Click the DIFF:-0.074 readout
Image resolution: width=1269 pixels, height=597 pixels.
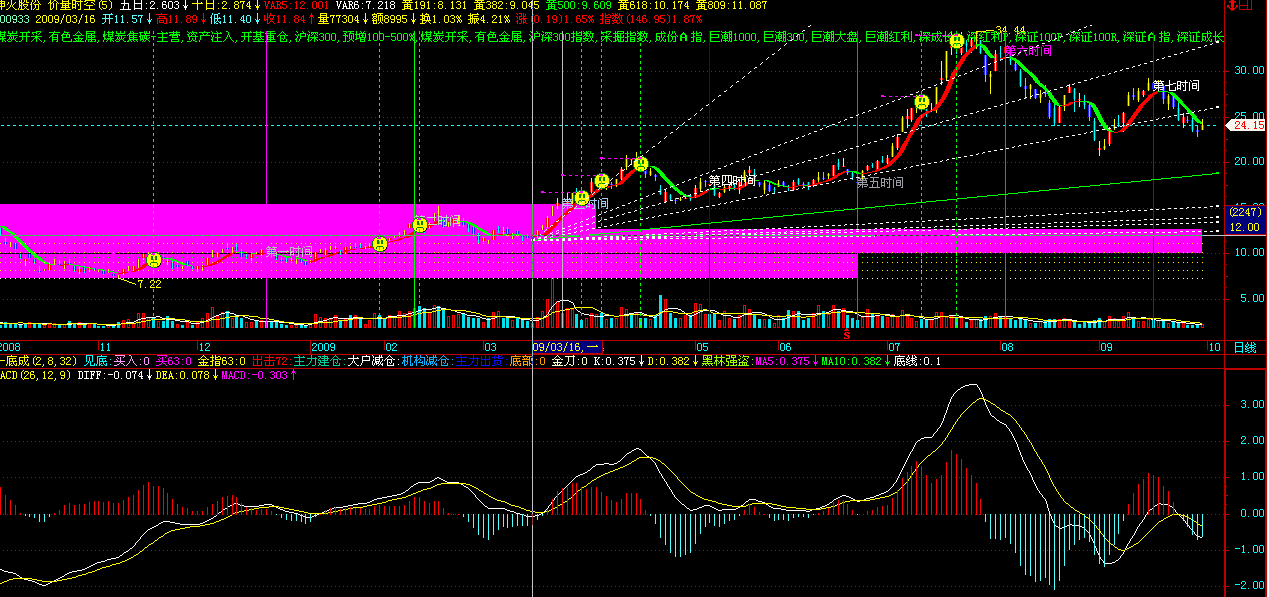(x=110, y=375)
